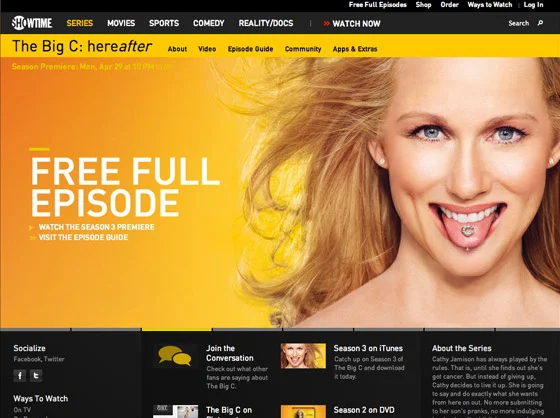Viewport: 560px width, 418px height.
Task: Select the About tab
Action: click(x=177, y=49)
